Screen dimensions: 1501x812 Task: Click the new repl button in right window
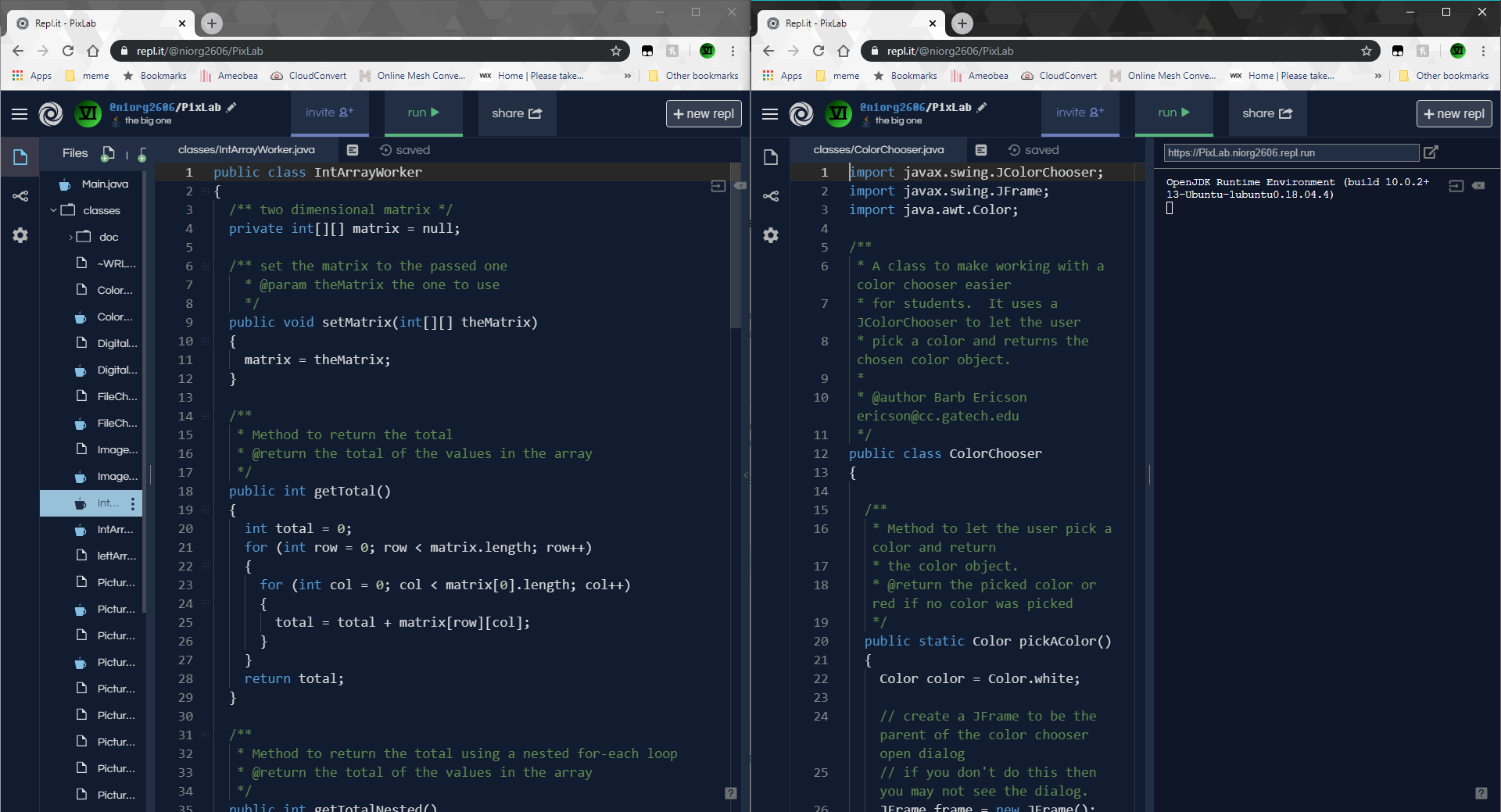coord(1454,114)
